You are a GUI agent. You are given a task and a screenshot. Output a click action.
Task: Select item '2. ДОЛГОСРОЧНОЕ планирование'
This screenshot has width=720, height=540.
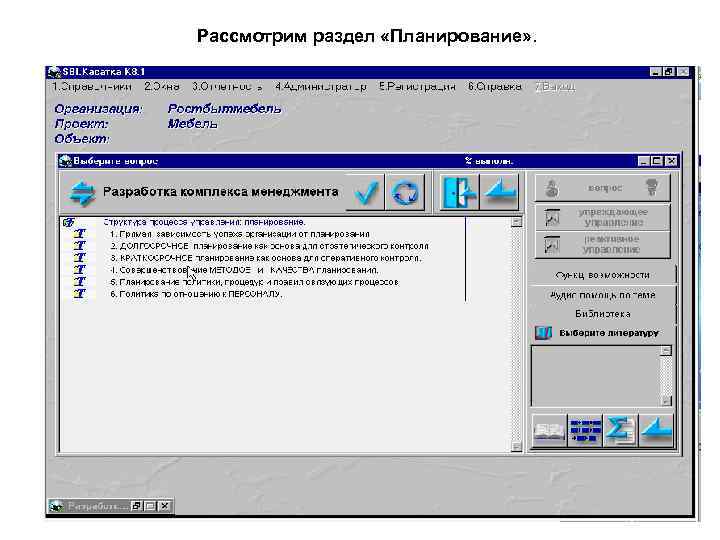[269, 246]
